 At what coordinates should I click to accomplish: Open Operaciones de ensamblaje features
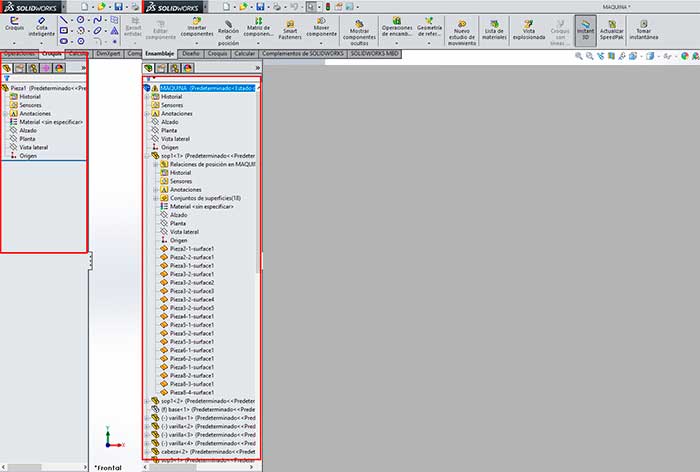point(397,27)
